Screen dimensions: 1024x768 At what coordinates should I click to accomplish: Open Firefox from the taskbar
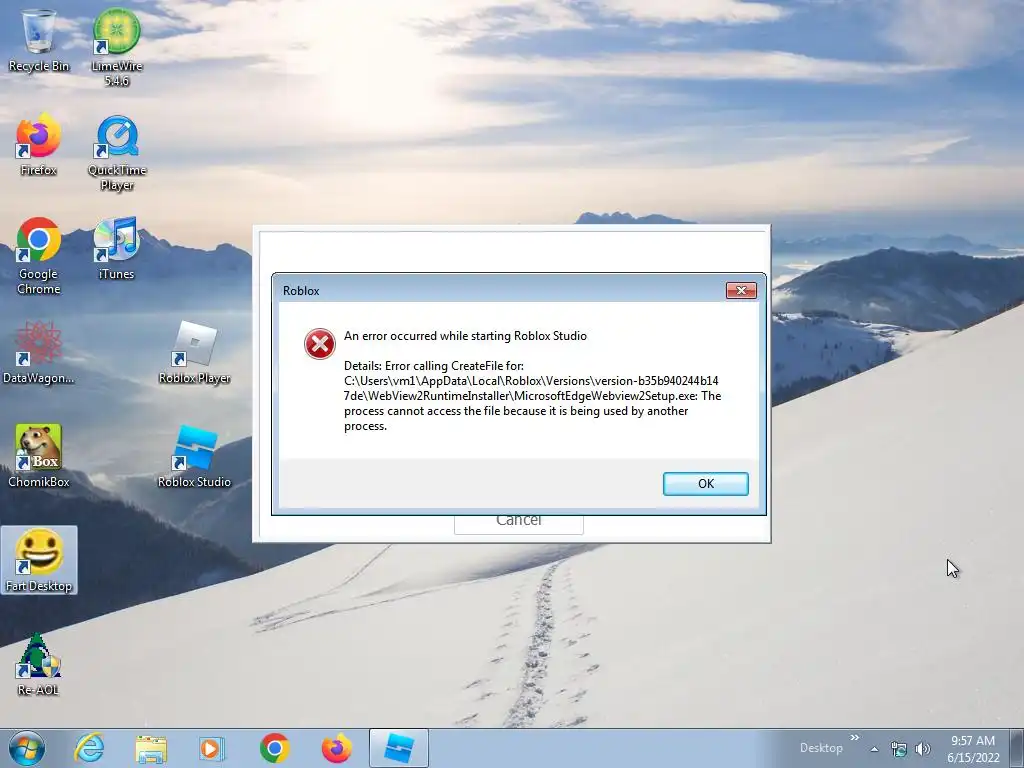tap(336, 748)
